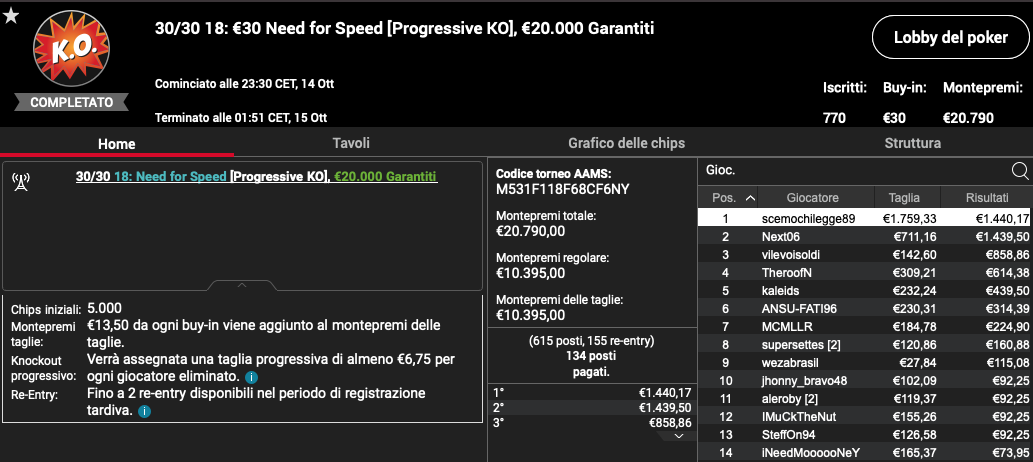Screen dimensions: 1033x462
Task: Click info icon beside Re-Entry description
Action: pyautogui.click(x=144, y=411)
